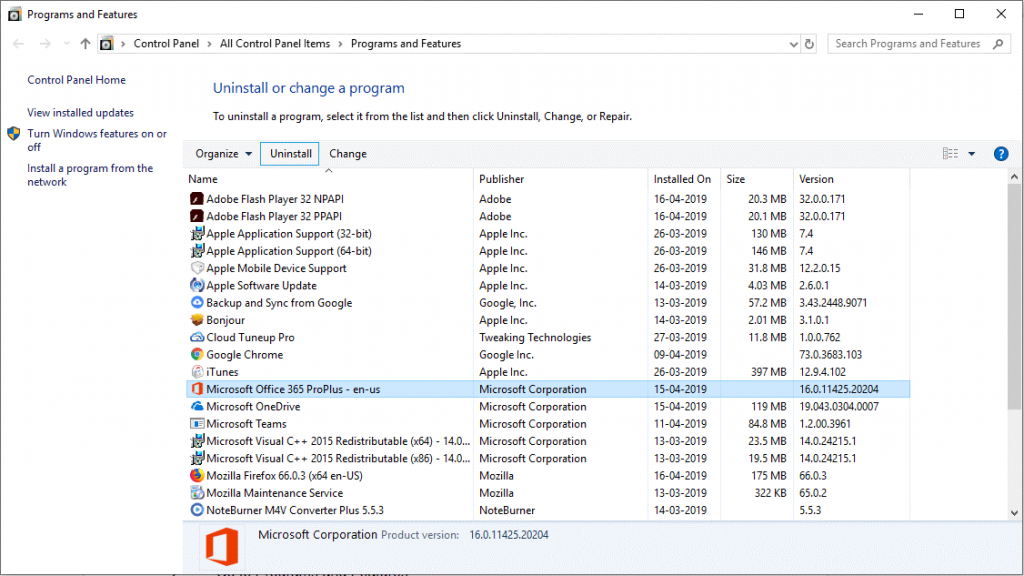Click the Control Panel breadcrumb

(166, 44)
